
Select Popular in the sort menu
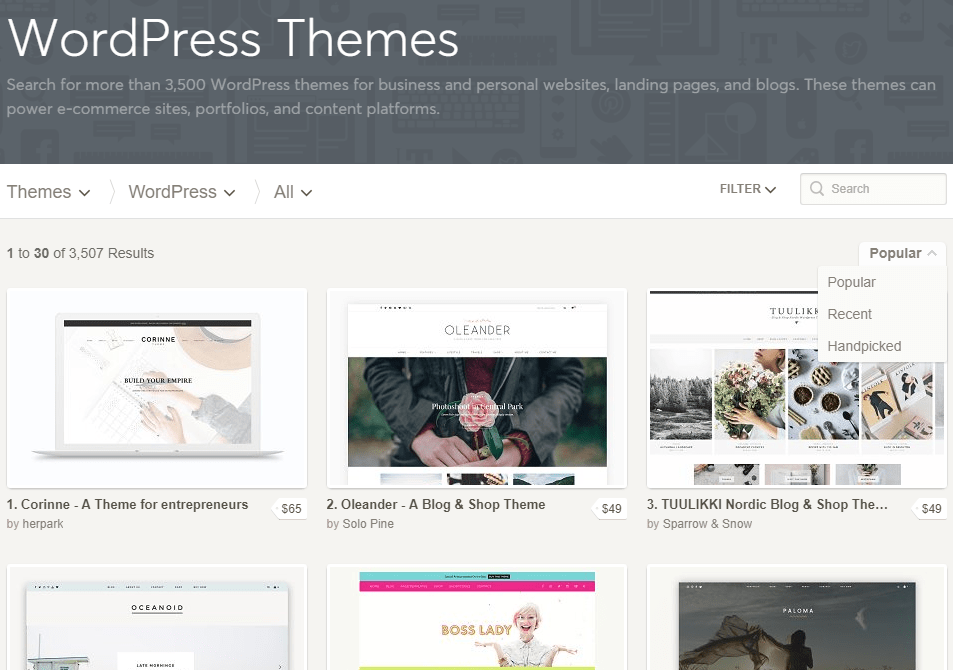tap(852, 282)
